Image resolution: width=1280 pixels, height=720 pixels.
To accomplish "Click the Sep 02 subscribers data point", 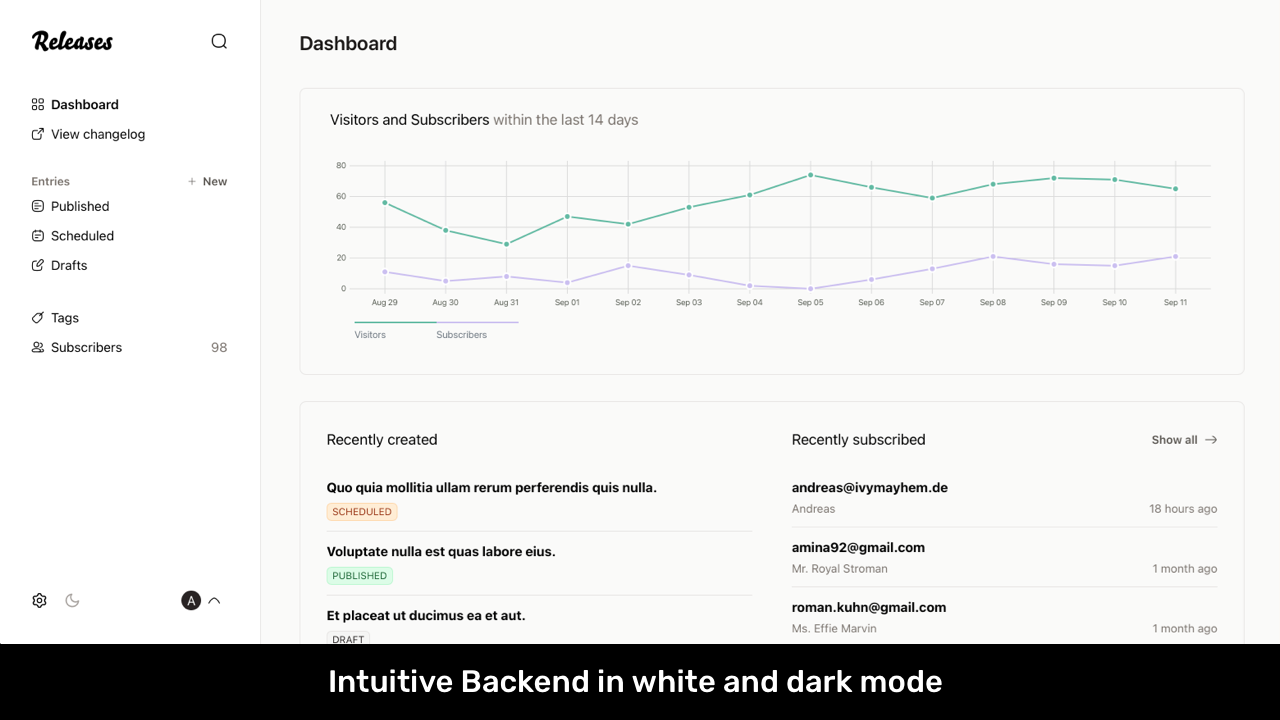I will (628, 266).
